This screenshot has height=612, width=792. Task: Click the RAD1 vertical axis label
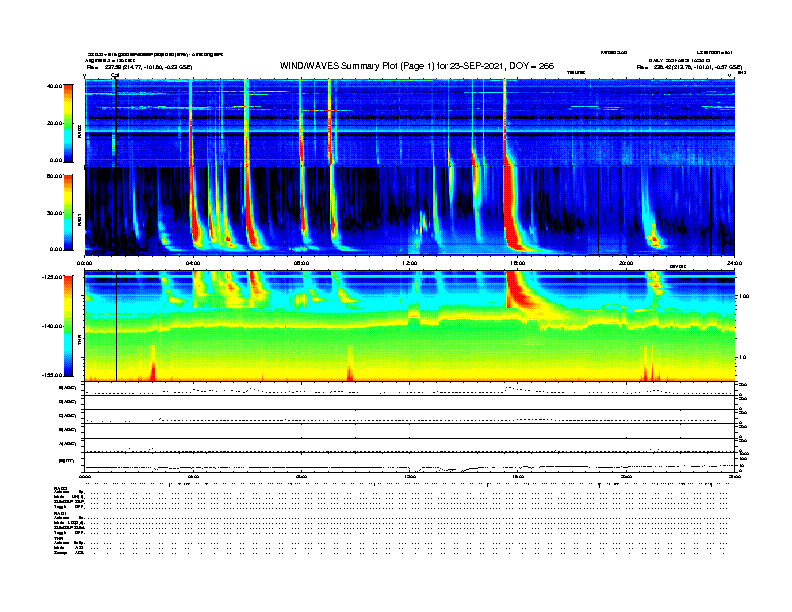point(79,219)
